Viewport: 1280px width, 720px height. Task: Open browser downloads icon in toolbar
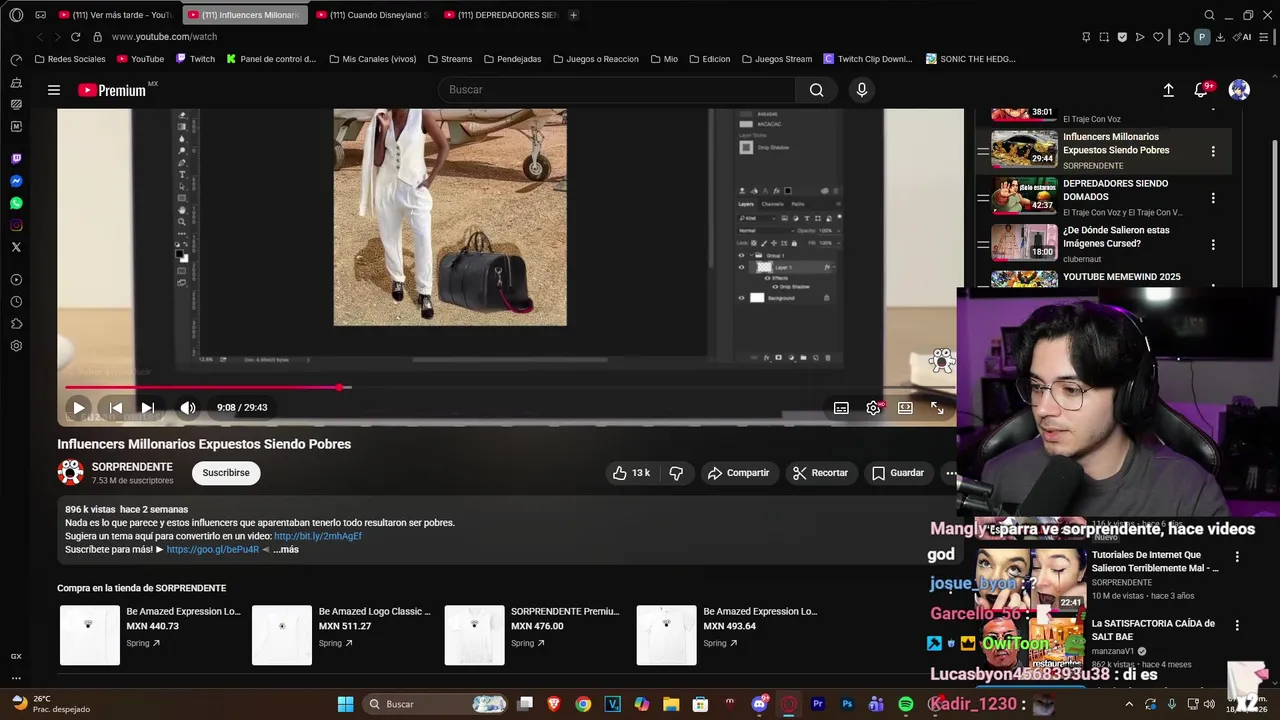tap(1220, 37)
